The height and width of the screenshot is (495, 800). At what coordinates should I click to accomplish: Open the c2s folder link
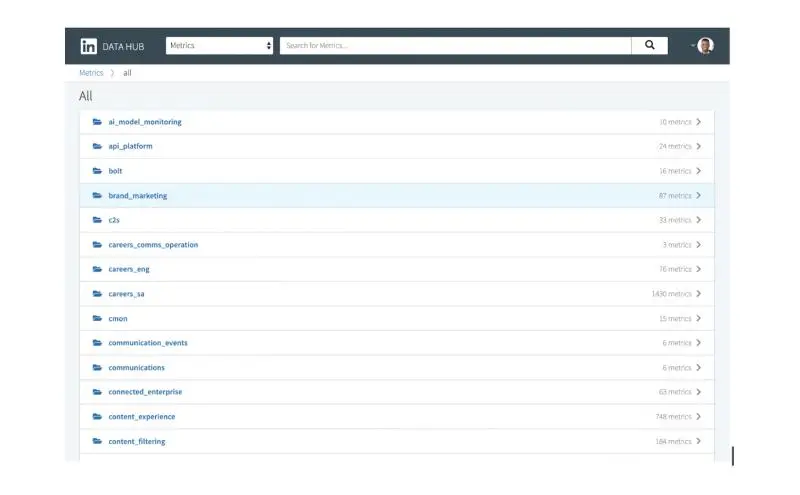click(114, 220)
